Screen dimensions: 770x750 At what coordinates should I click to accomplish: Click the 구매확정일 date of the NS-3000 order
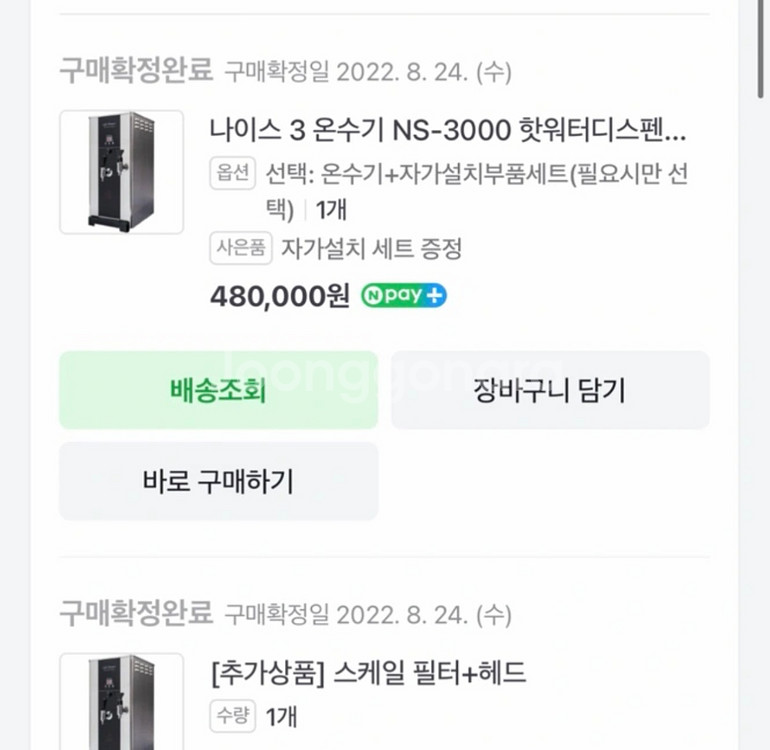tap(367, 72)
